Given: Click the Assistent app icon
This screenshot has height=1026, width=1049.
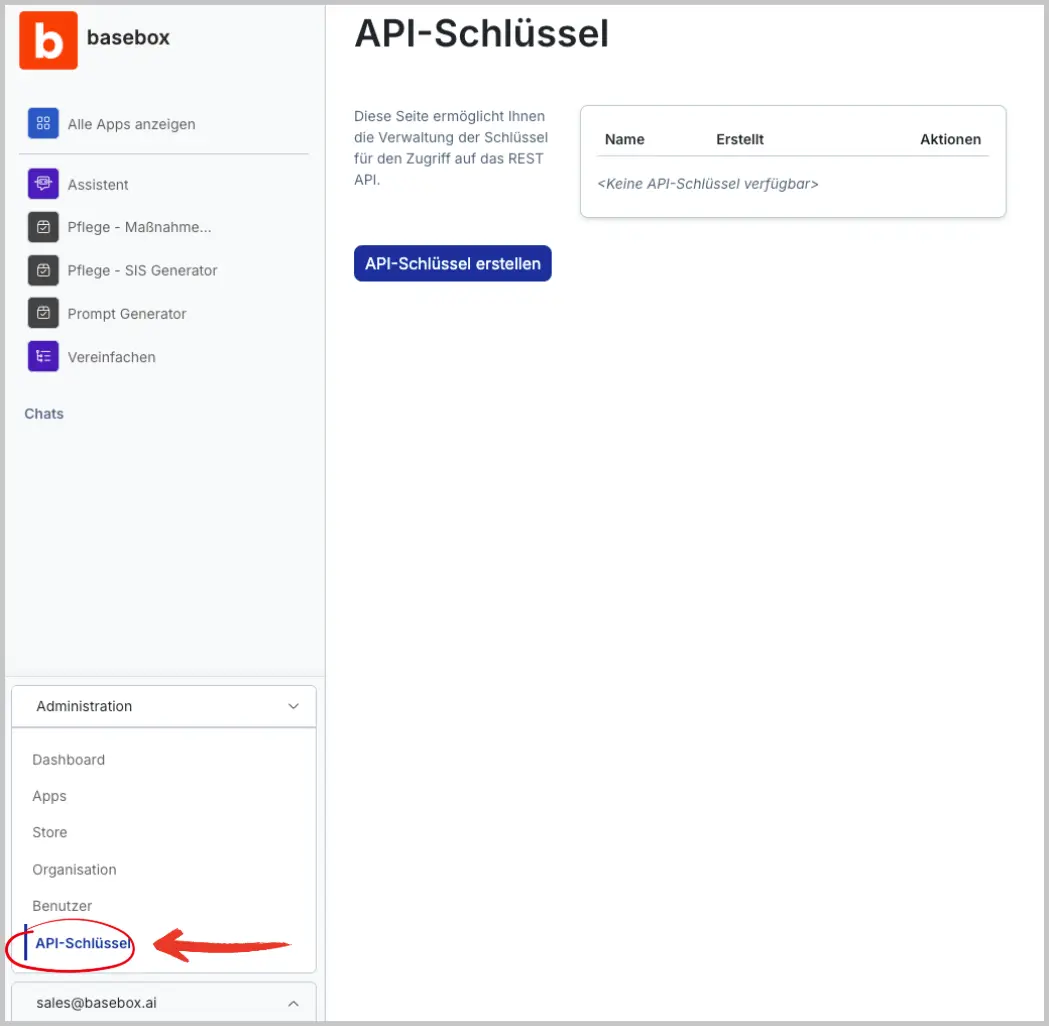Looking at the screenshot, I should 43,184.
